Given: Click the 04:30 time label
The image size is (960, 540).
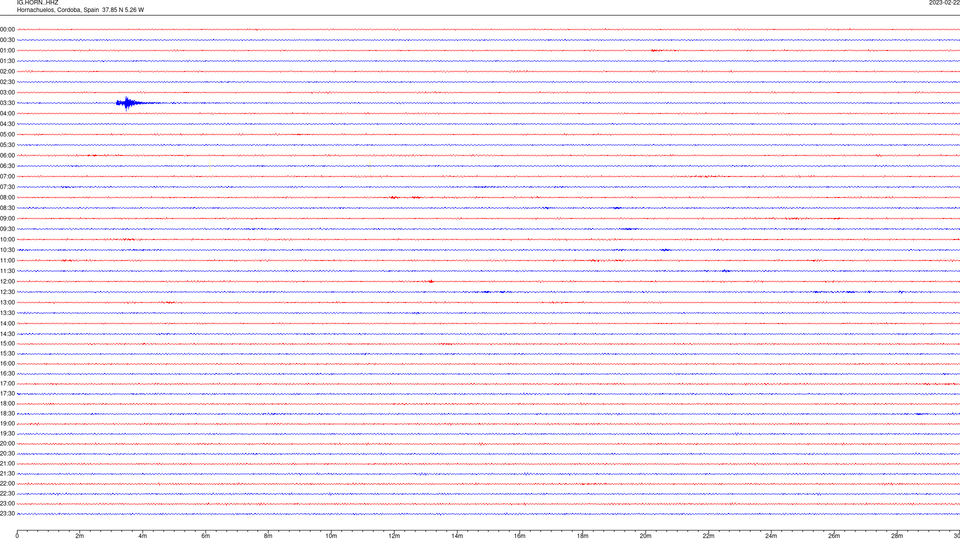Looking at the screenshot, I should pyautogui.click(x=7, y=124).
